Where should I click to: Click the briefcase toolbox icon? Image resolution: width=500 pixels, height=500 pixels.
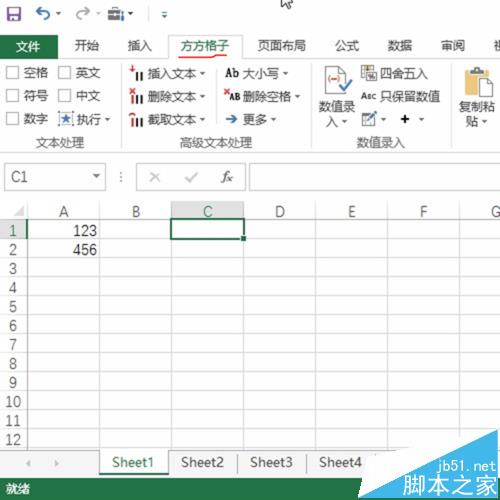(116, 14)
